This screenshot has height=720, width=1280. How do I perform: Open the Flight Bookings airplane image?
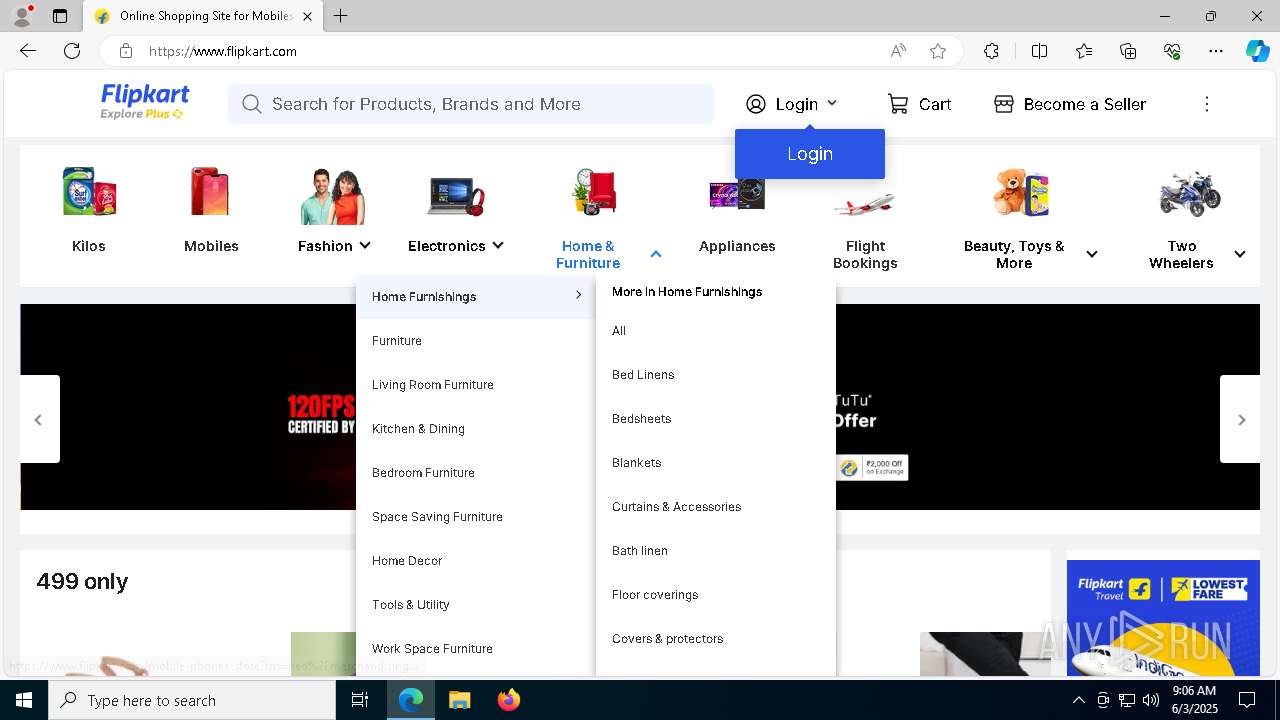tap(864, 204)
